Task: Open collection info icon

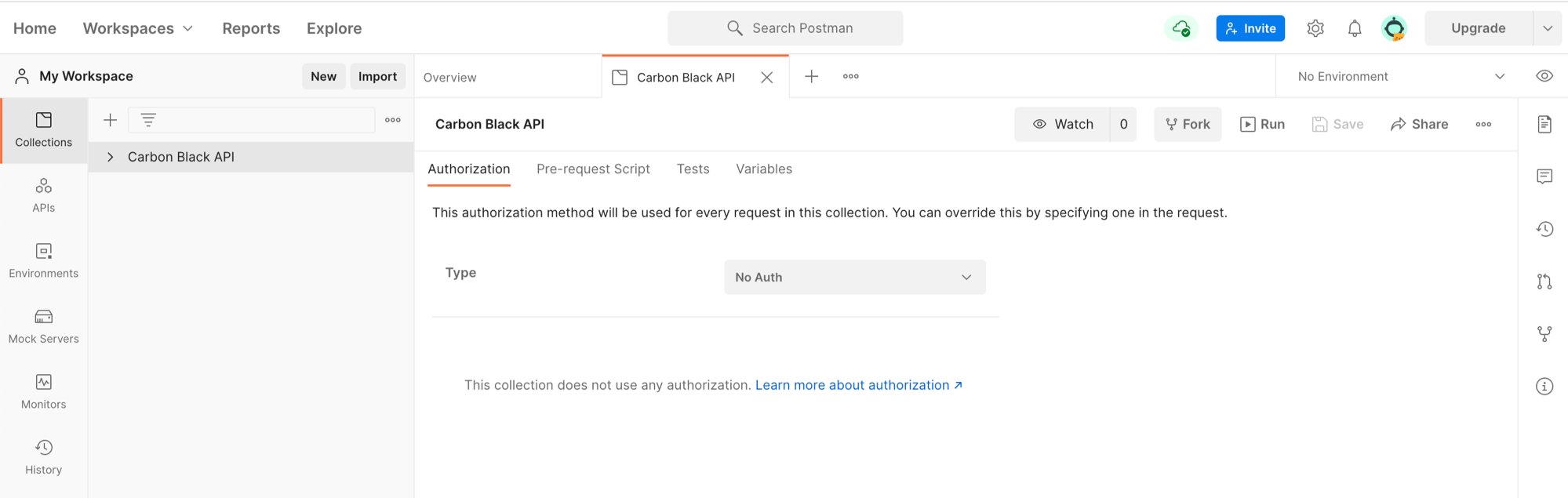Action: coord(1544,386)
